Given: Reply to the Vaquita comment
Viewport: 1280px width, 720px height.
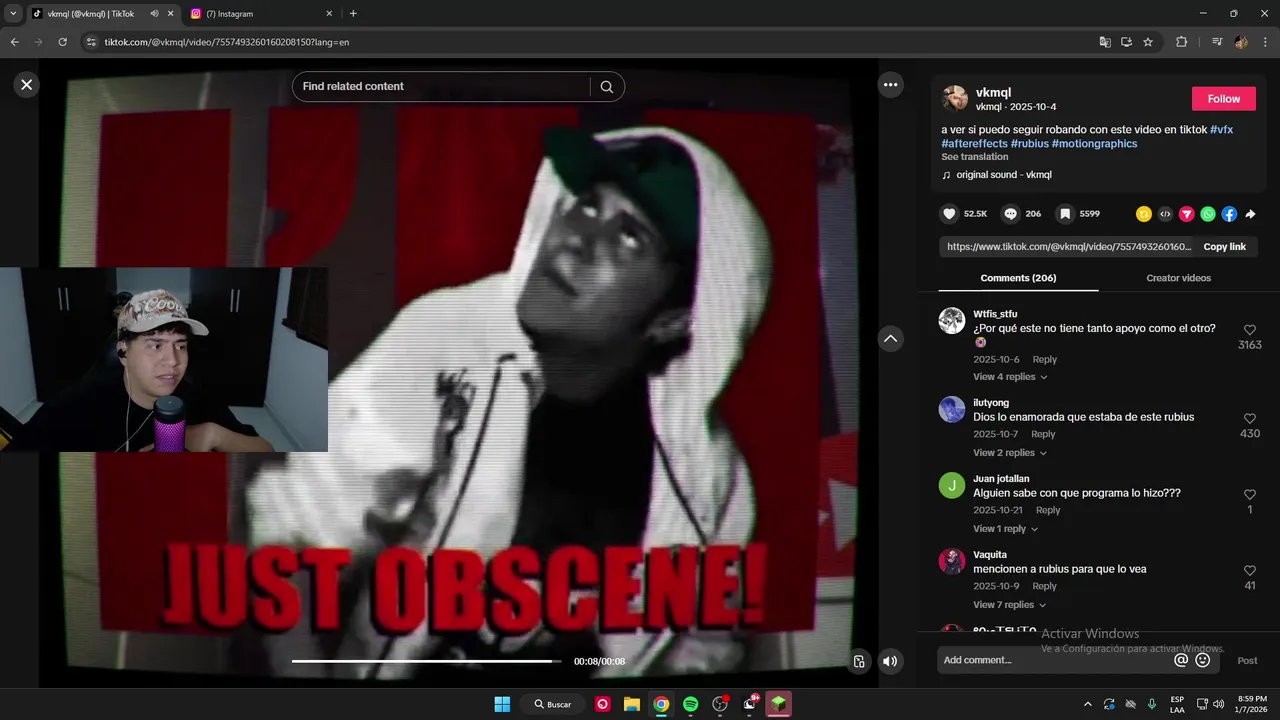Looking at the screenshot, I should [1044, 586].
